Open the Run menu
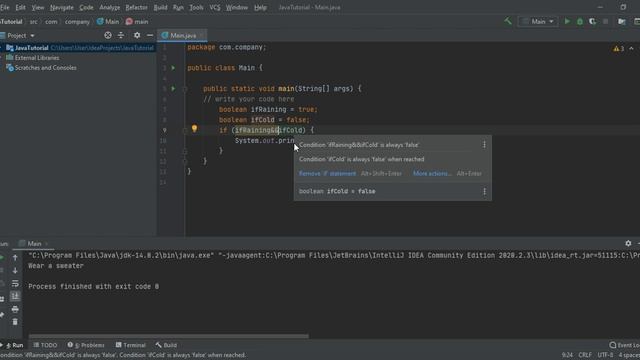 pyautogui.click(x=178, y=7)
